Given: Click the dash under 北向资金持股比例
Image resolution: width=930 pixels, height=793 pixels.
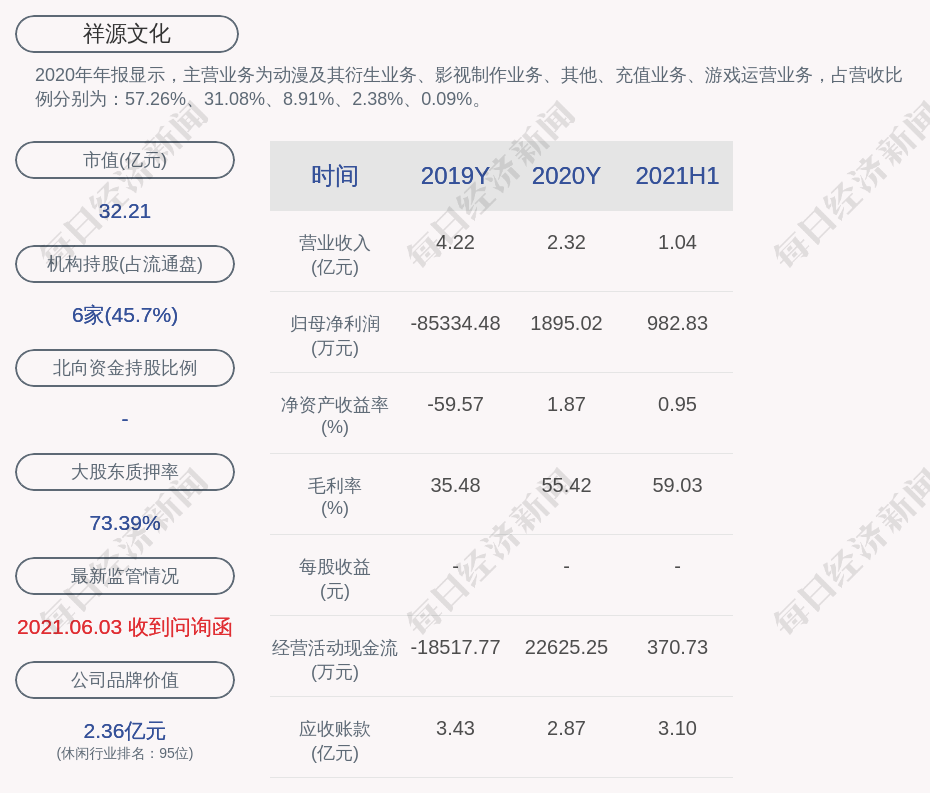Looking at the screenshot, I should (125, 419).
